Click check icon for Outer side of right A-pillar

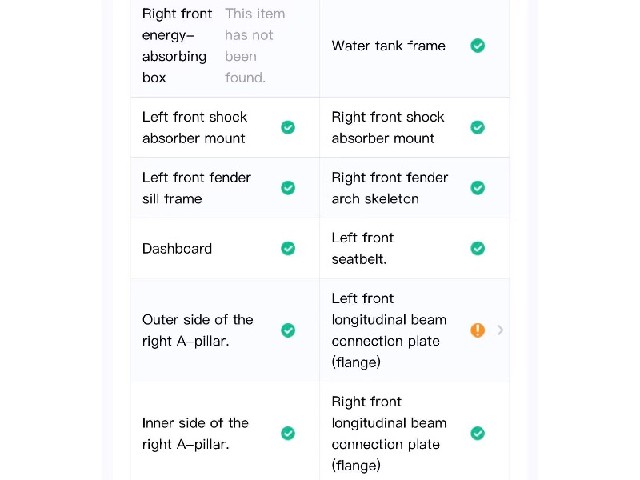(288, 330)
